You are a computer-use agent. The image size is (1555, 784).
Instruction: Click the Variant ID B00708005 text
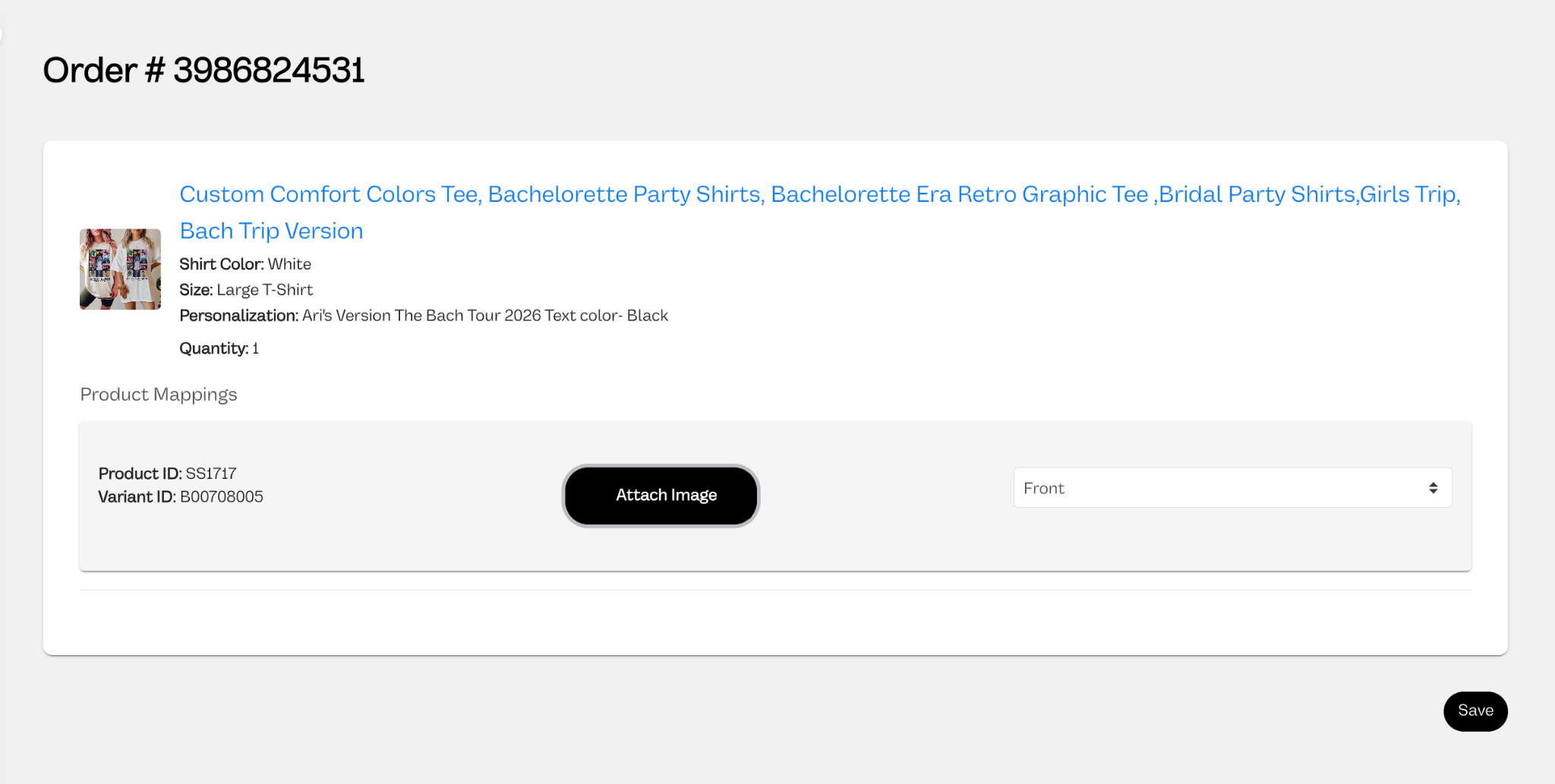(x=181, y=497)
